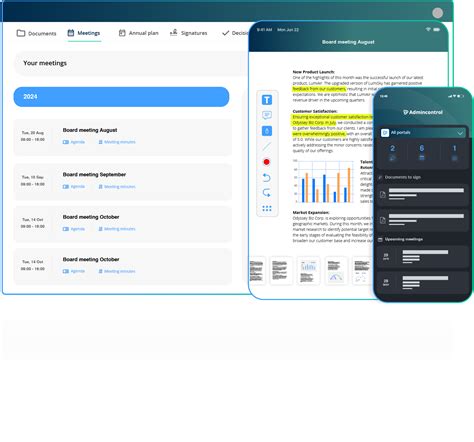Click the "Documents to sign" section header on phone
Viewport: 474px width, 442px height.
click(x=400, y=177)
